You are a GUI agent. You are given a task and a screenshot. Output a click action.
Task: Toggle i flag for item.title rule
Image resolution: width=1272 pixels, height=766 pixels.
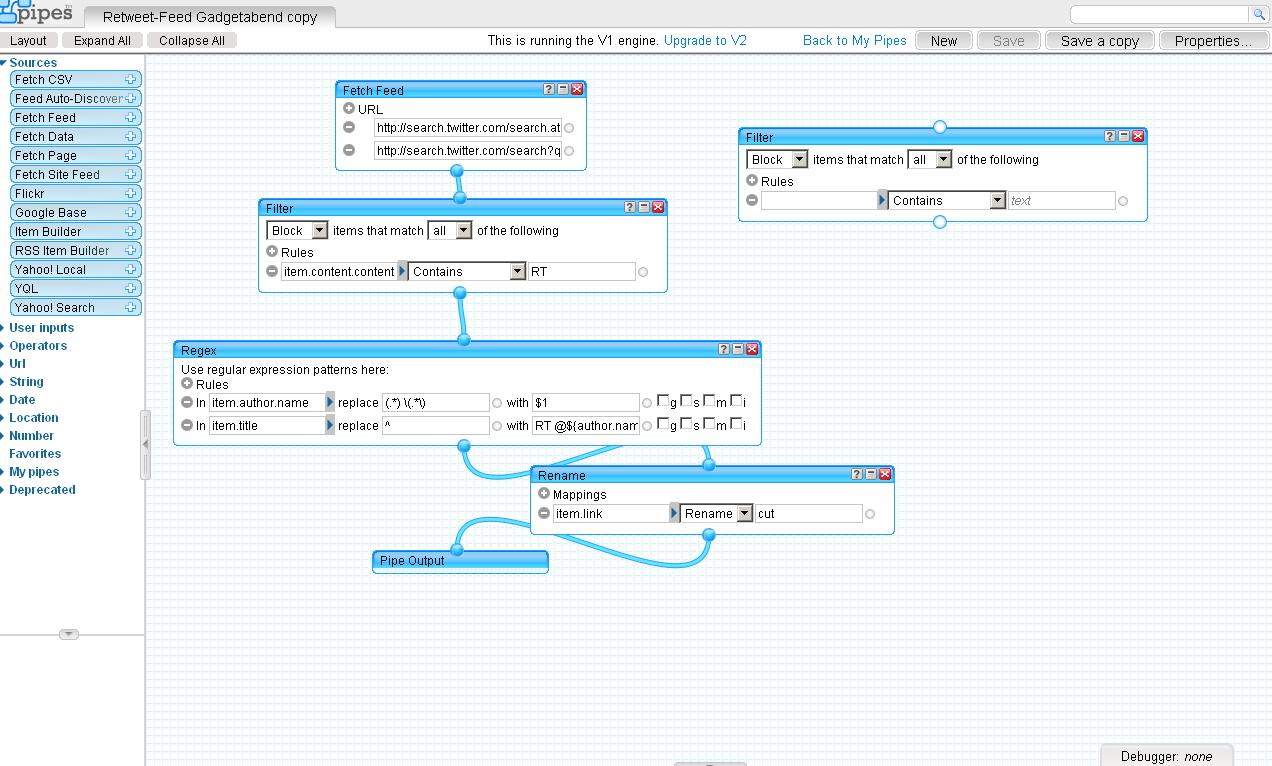(735, 424)
